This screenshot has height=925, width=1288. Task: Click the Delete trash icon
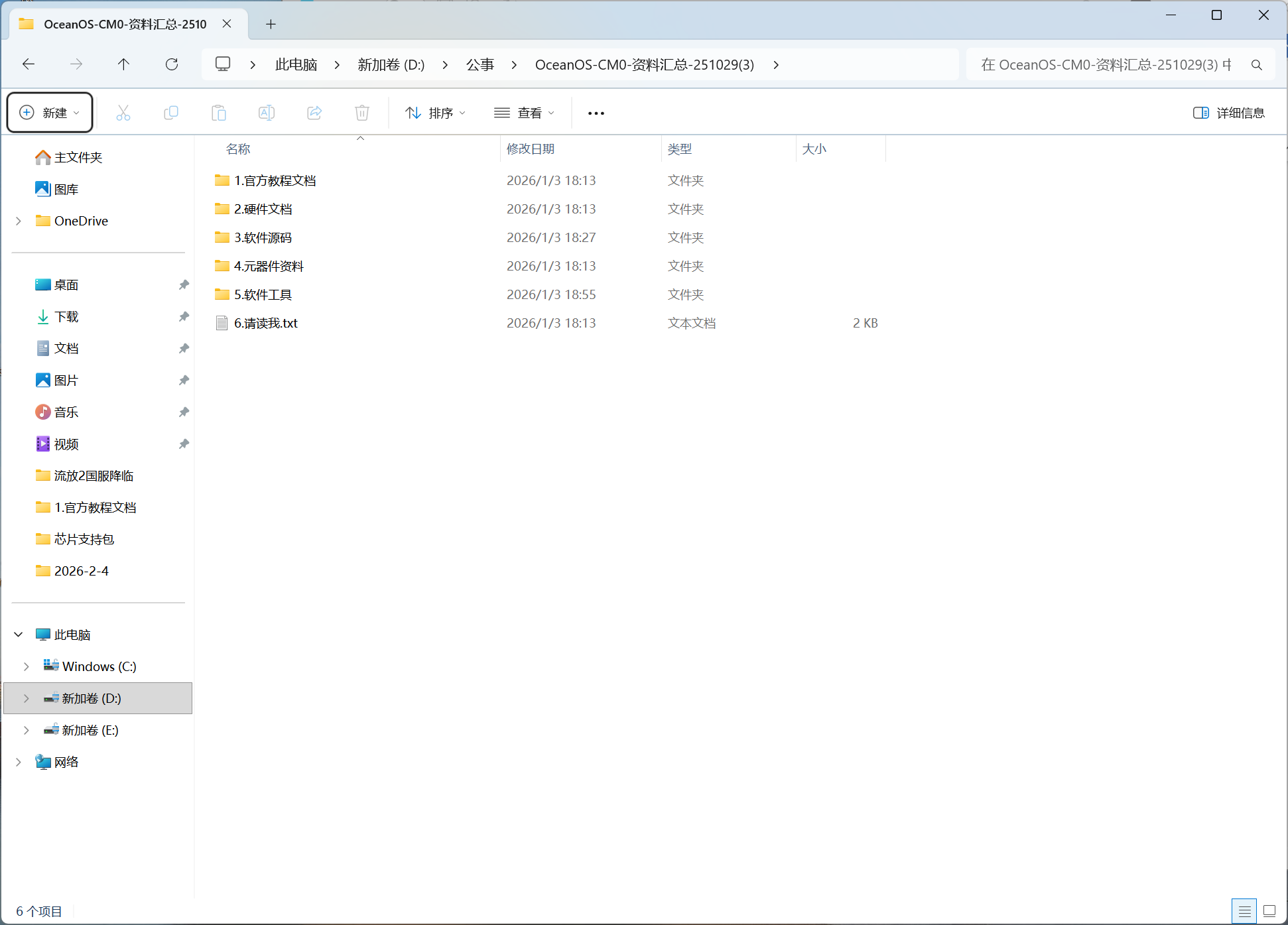click(362, 113)
